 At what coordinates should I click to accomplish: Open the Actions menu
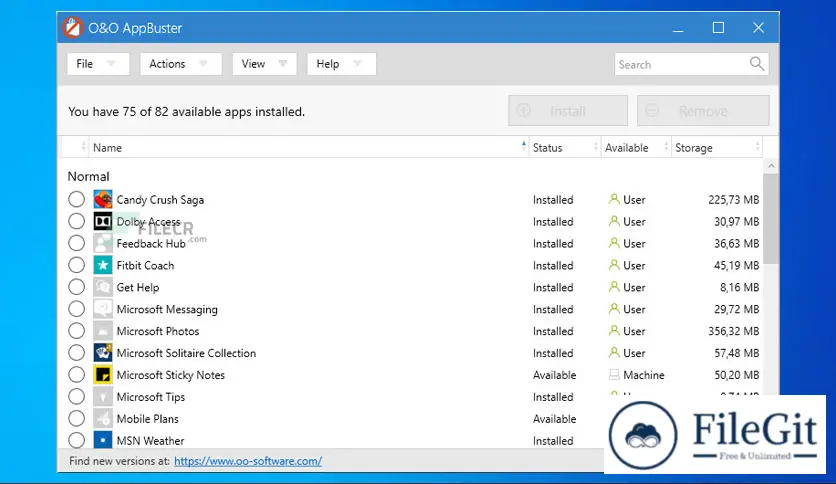click(x=181, y=63)
